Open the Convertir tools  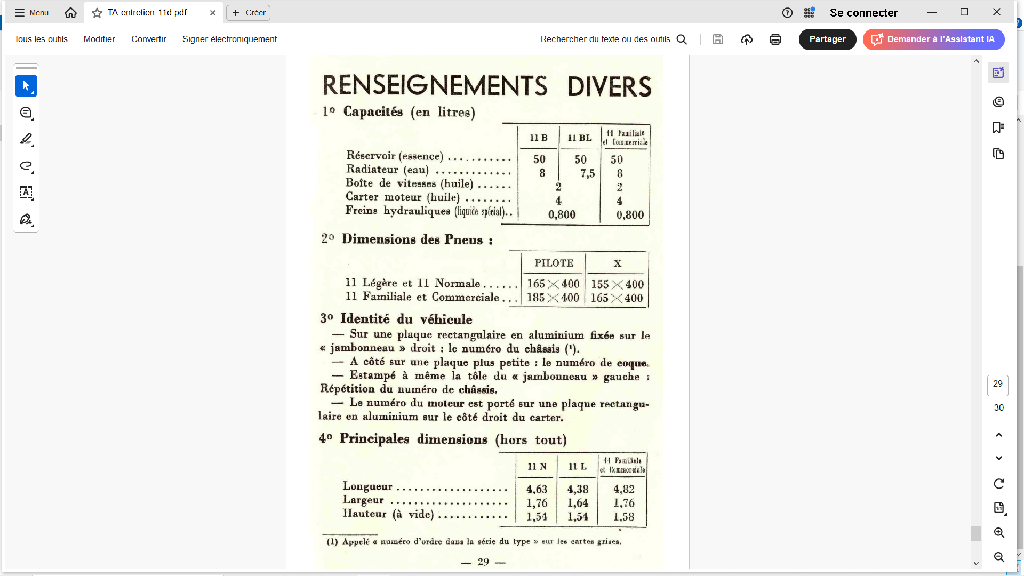click(148, 38)
